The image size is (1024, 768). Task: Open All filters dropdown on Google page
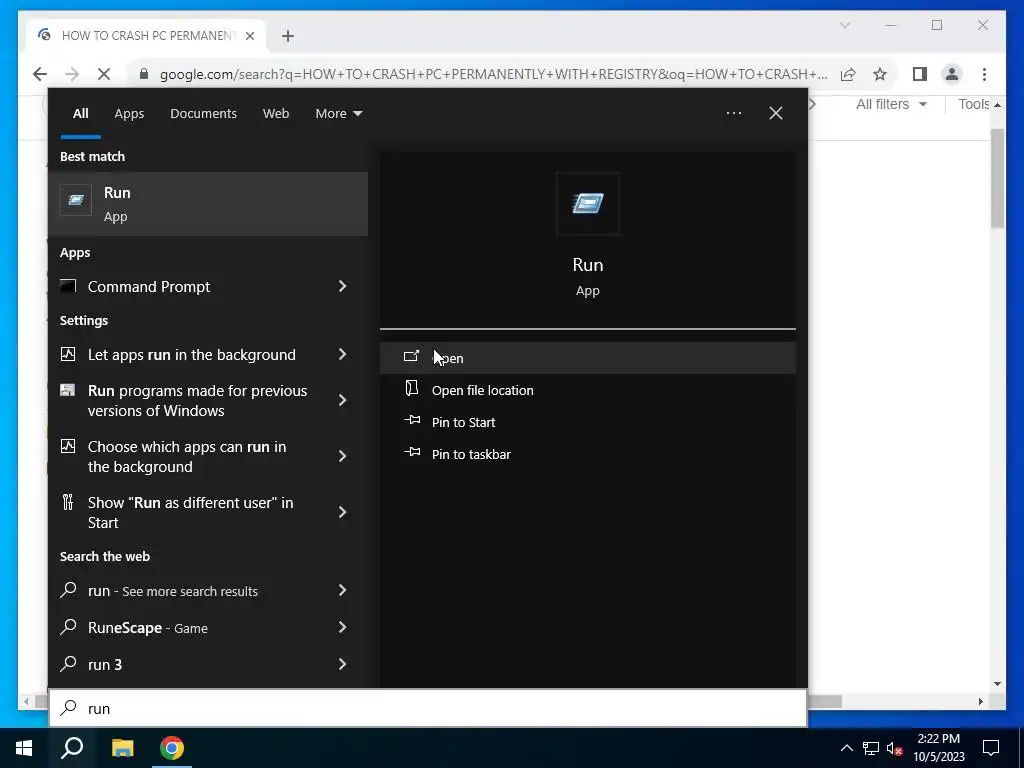point(891,104)
